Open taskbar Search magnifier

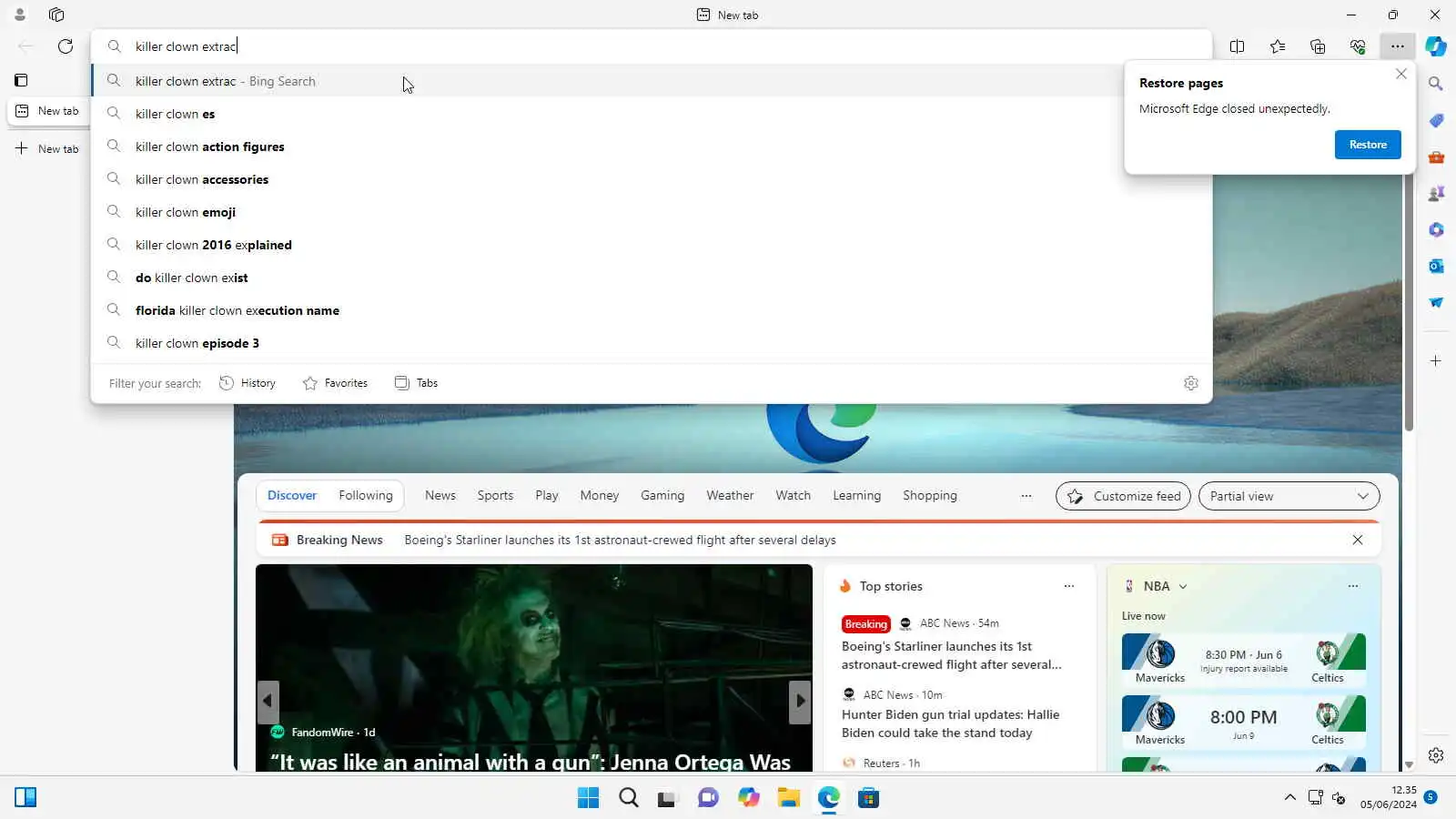coord(629,798)
